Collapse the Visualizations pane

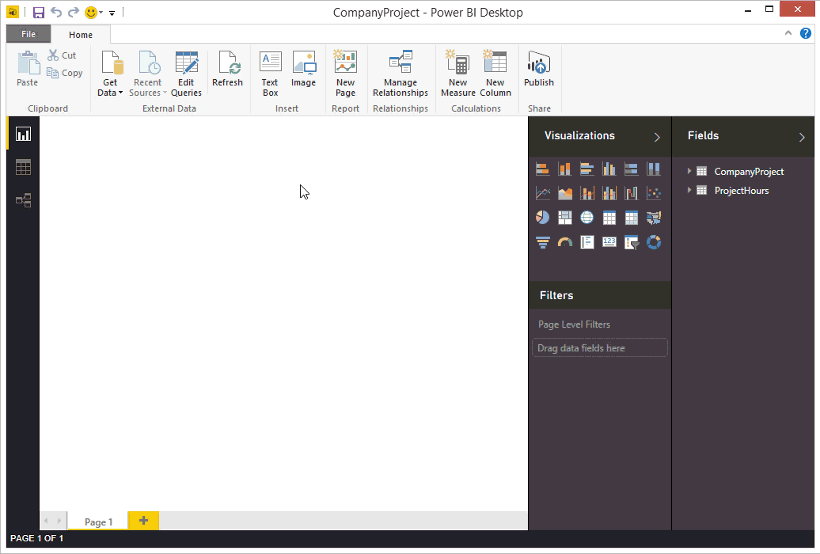pos(657,137)
